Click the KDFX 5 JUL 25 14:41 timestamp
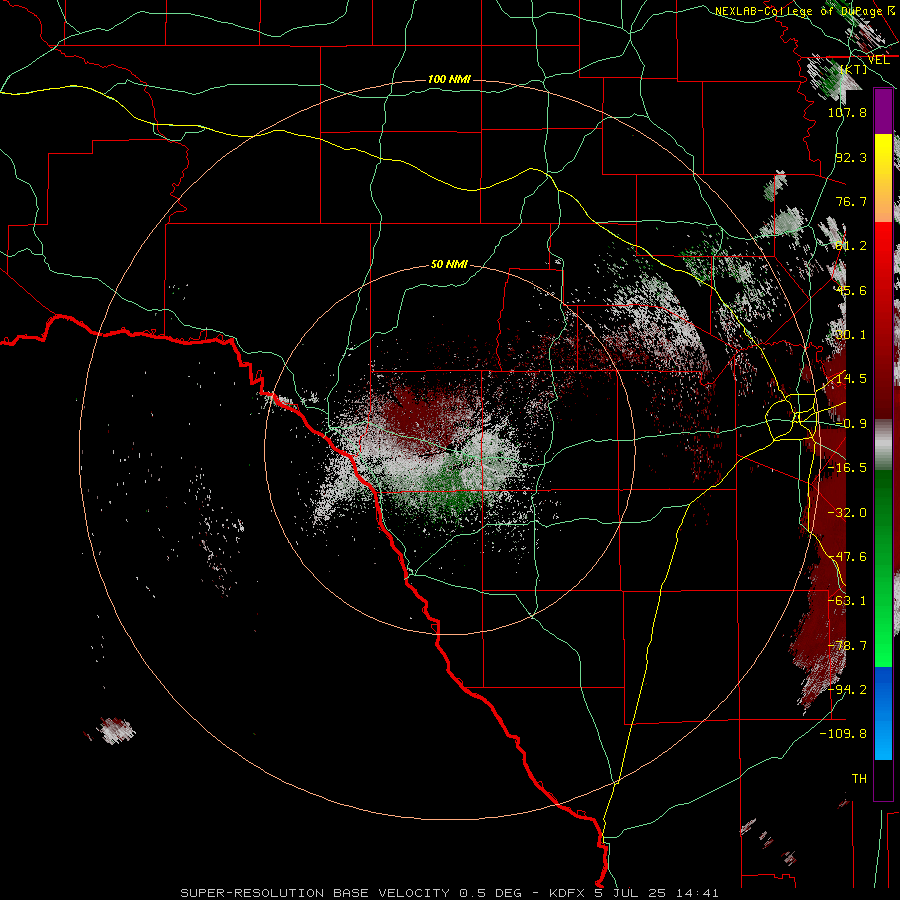900x900 pixels. [634, 893]
